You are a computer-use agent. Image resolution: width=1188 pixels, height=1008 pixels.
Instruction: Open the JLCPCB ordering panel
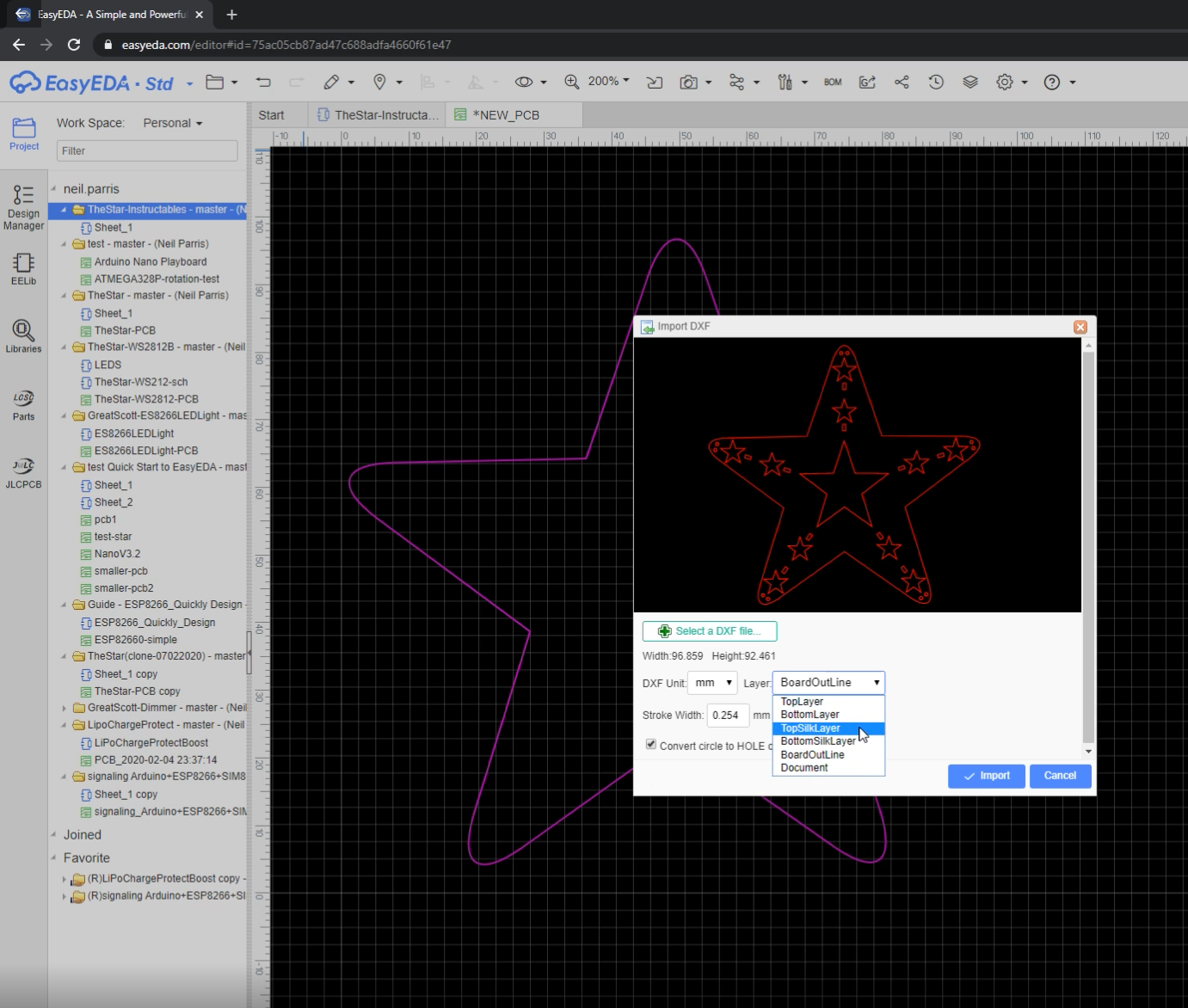coord(23,473)
